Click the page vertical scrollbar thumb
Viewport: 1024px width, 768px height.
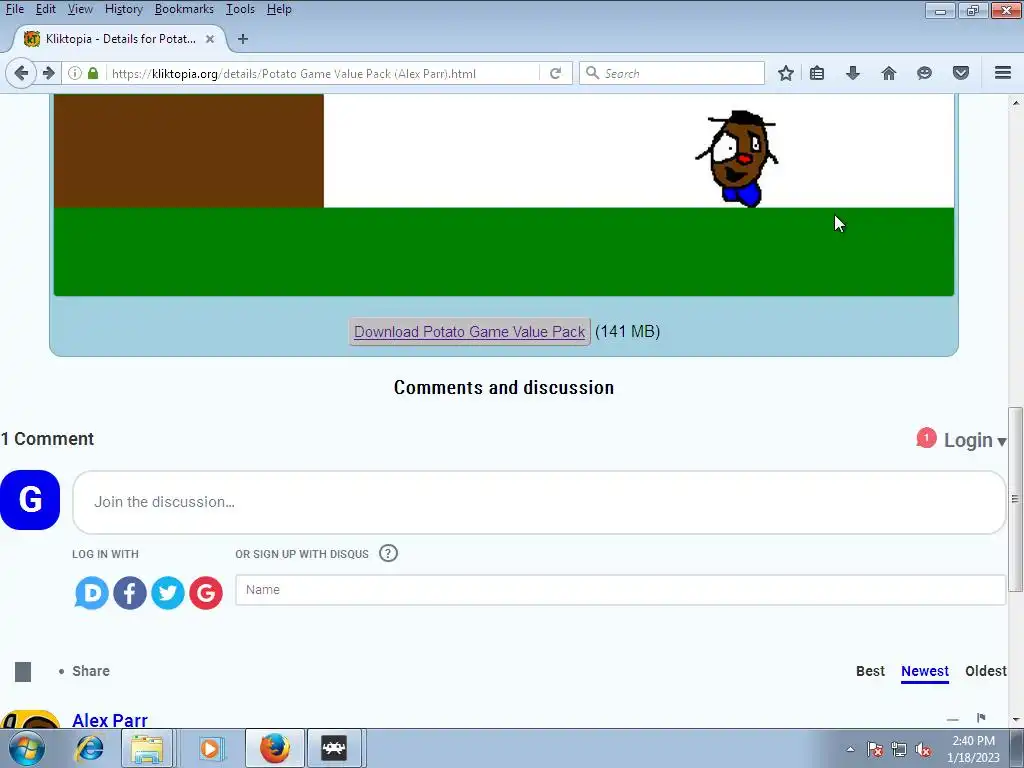(x=1016, y=500)
